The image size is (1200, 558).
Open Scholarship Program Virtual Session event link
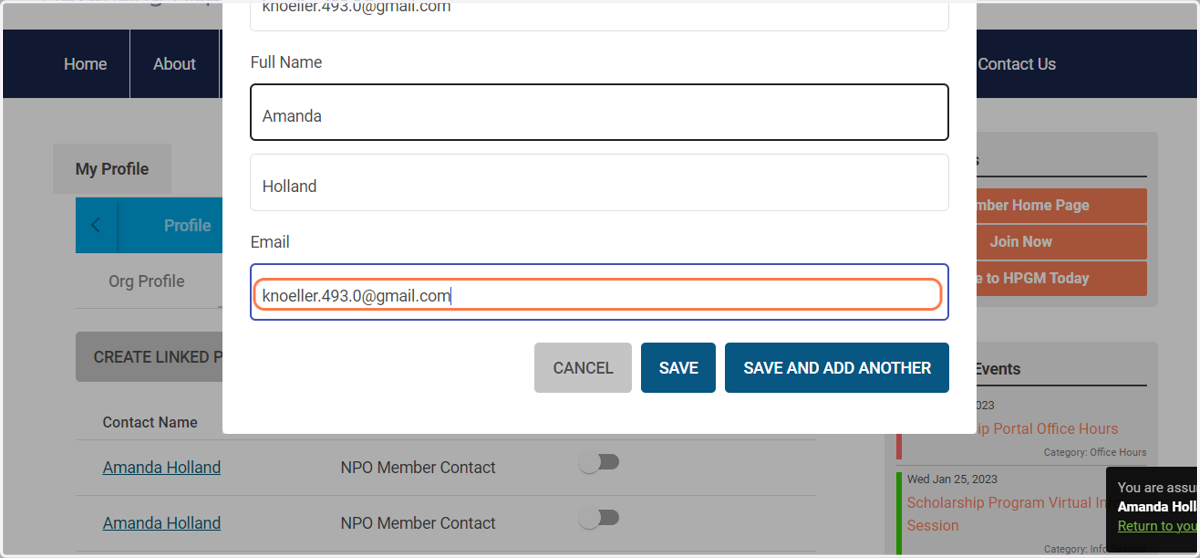pyautogui.click(x=1007, y=514)
